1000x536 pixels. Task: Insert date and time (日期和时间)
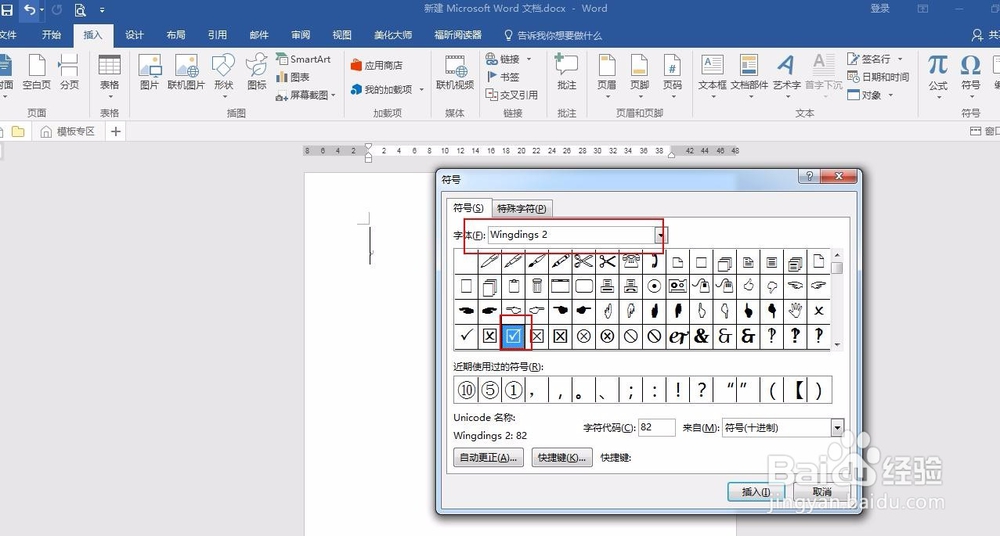pyautogui.click(x=878, y=77)
